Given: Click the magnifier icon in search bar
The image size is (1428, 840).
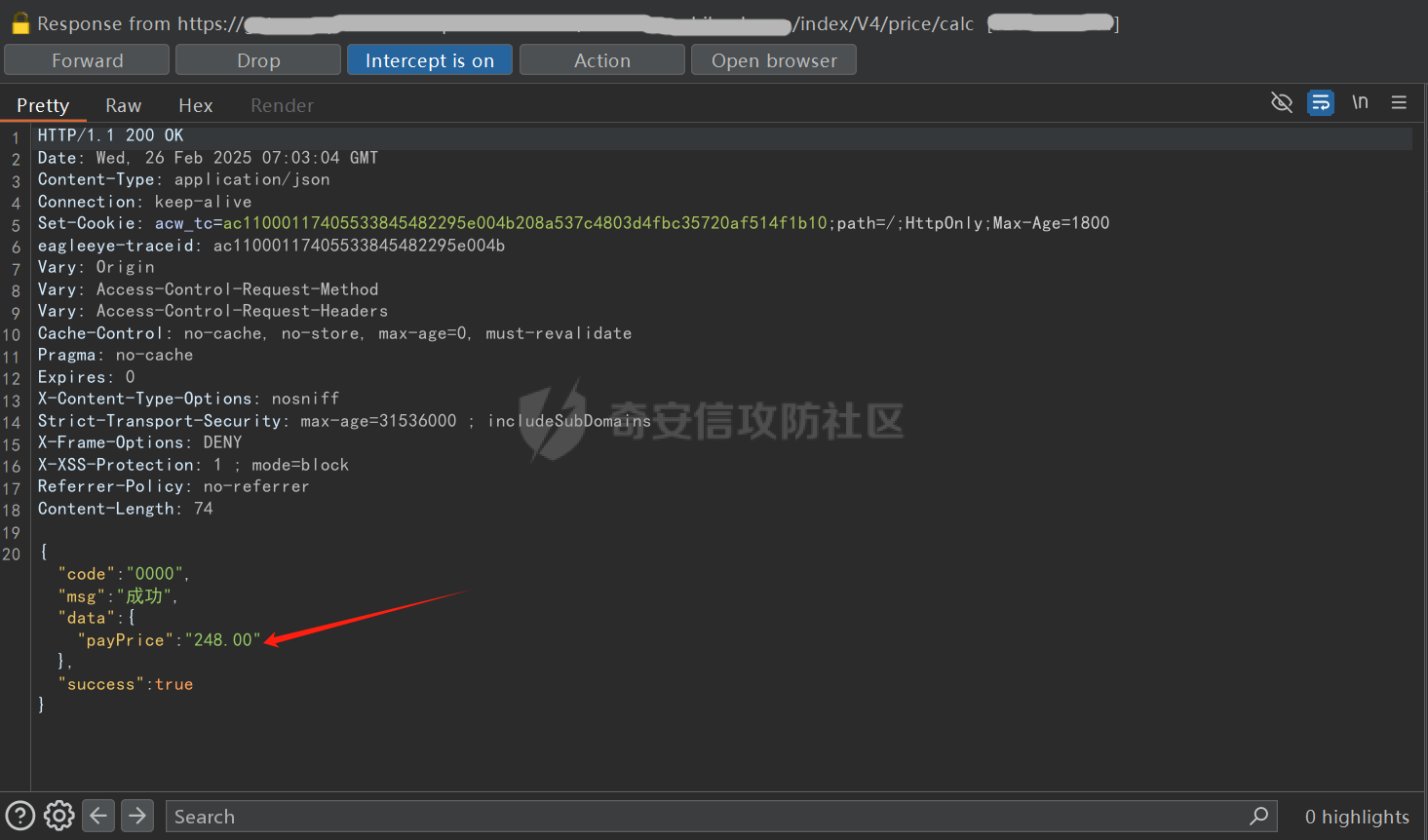Looking at the screenshot, I should (1258, 816).
